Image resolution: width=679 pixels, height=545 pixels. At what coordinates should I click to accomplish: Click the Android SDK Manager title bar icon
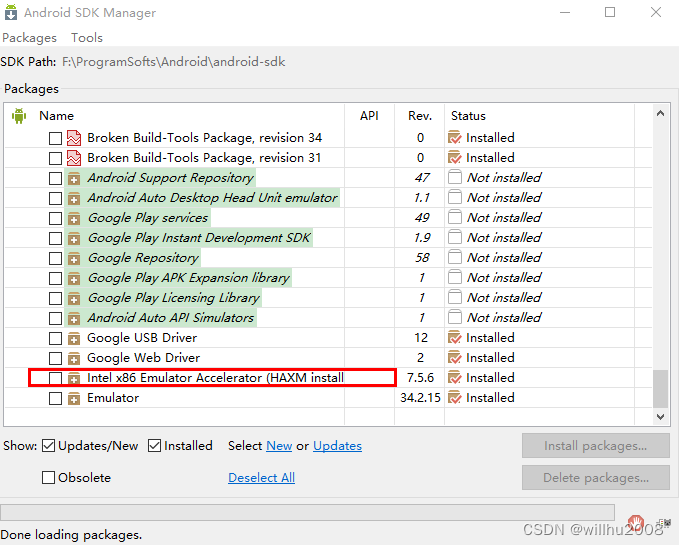pyautogui.click(x=11, y=12)
